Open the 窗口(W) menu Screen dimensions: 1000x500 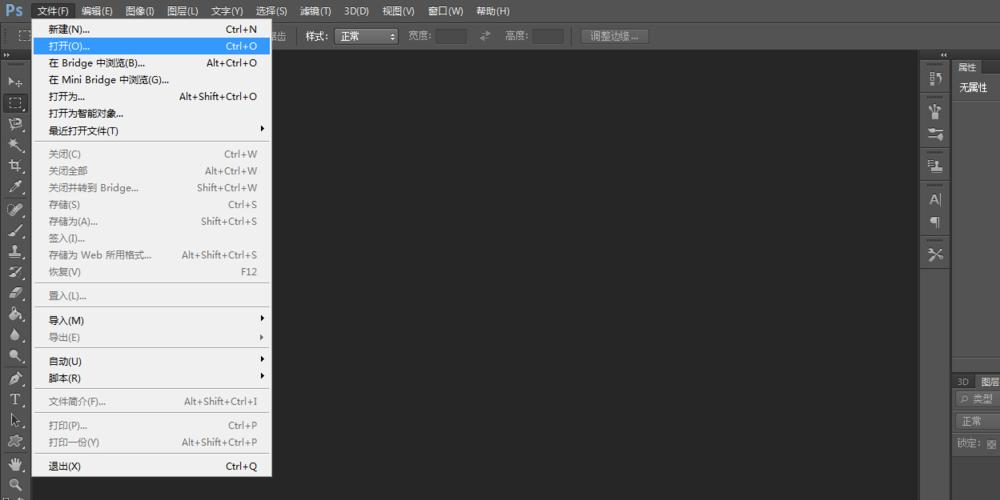445,11
